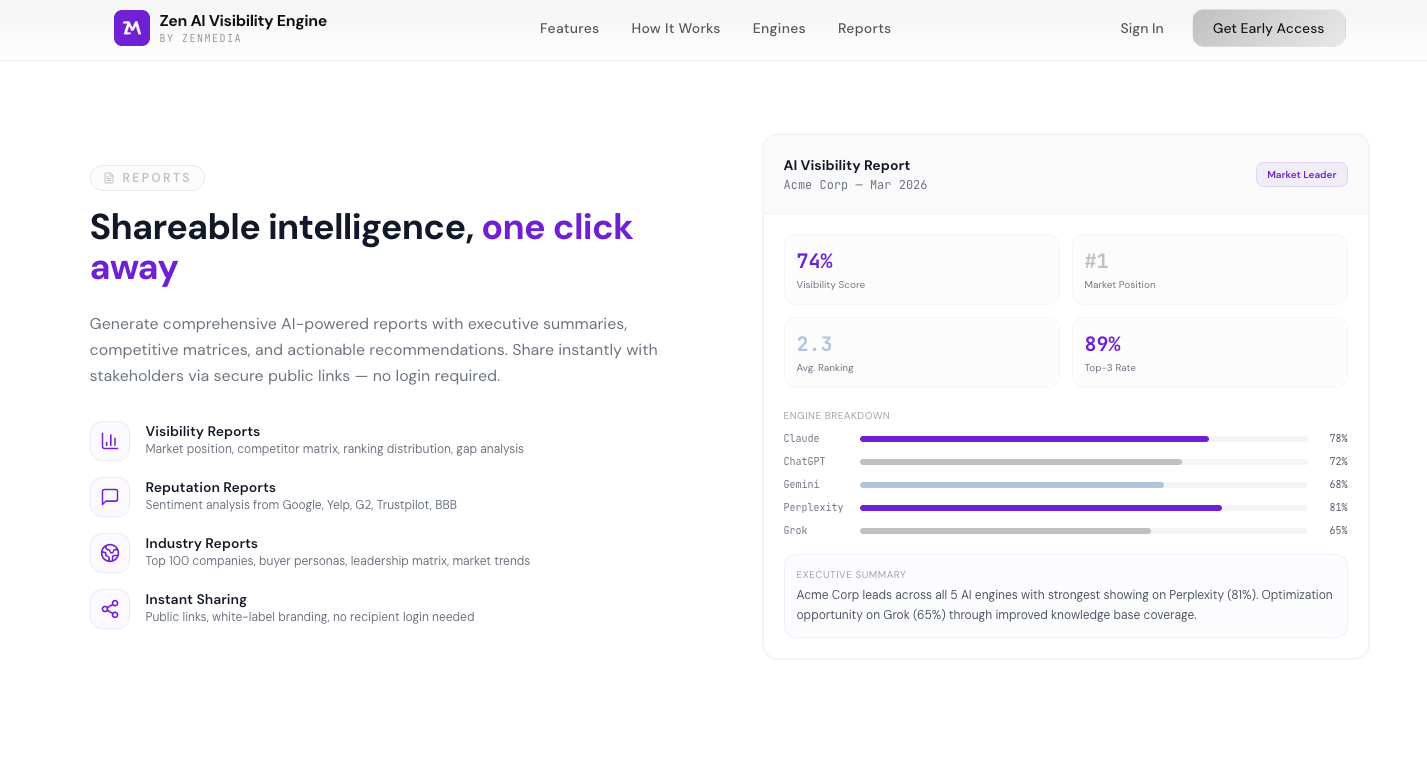Click the Industry Reports heading

point(202,543)
